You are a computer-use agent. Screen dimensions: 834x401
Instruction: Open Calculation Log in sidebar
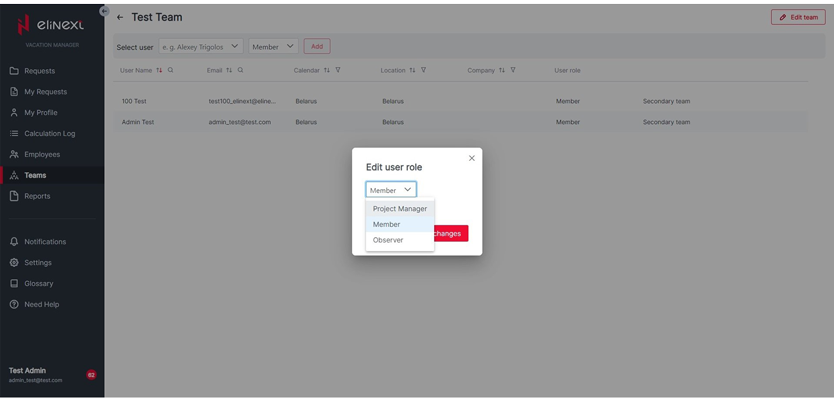49,133
